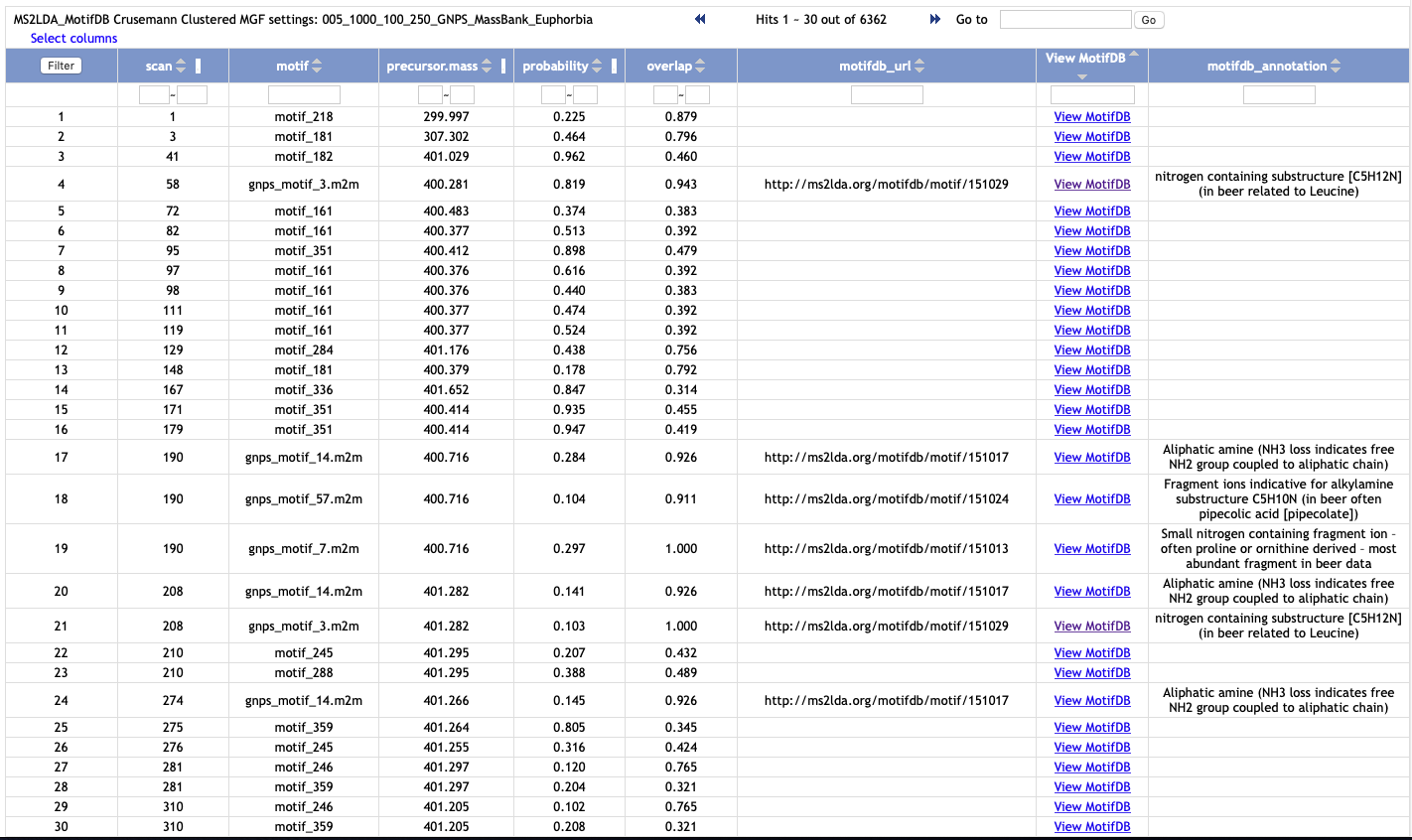Sort table by motifdb_url column

[919, 67]
